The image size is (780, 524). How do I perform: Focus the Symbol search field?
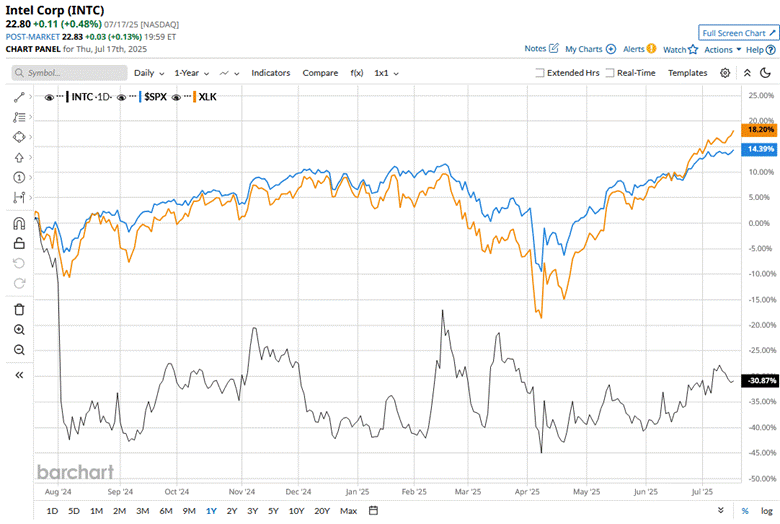pos(69,73)
